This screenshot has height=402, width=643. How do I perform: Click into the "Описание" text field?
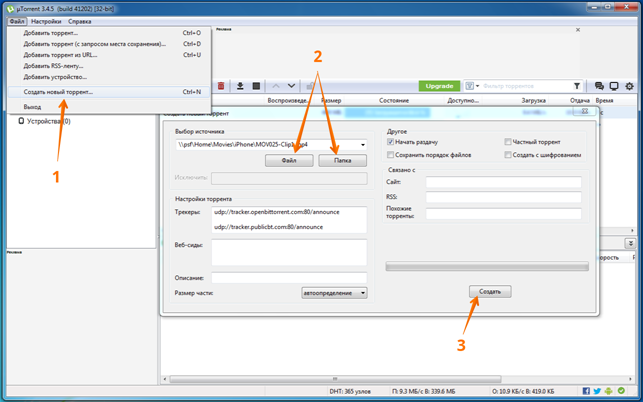click(289, 278)
